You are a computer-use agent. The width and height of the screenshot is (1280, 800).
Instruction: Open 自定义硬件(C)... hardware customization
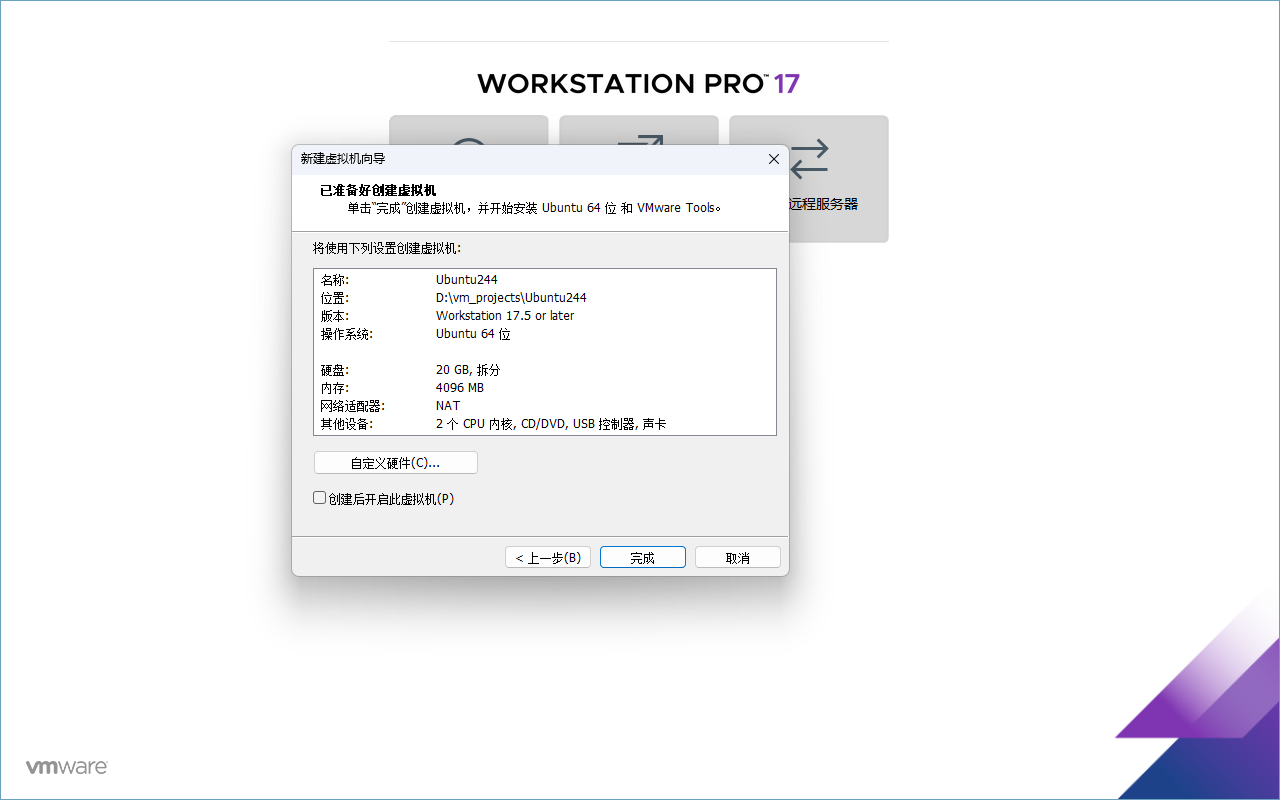pos(395,463)
